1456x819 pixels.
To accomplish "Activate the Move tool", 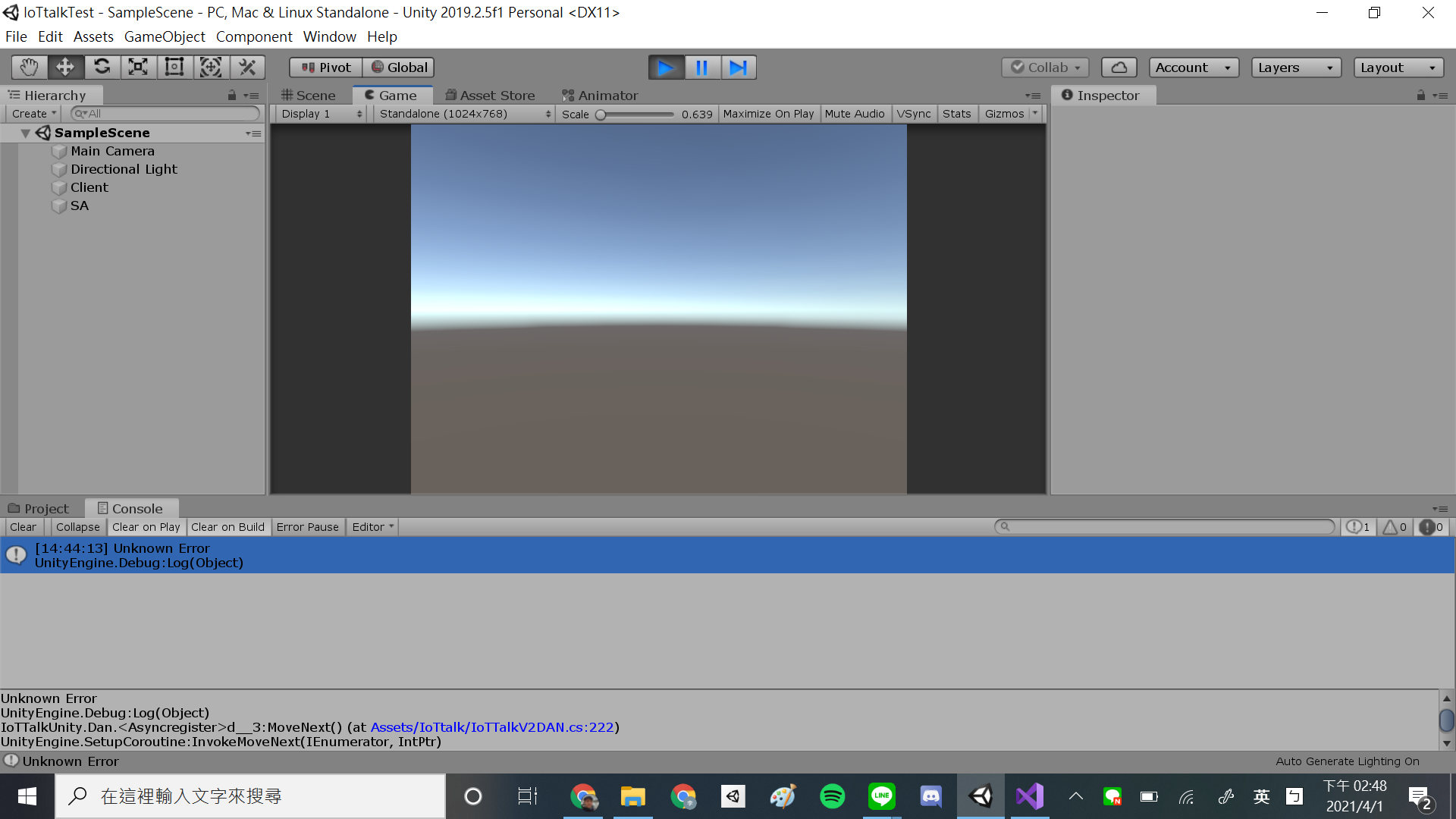I will coord(65,67).
